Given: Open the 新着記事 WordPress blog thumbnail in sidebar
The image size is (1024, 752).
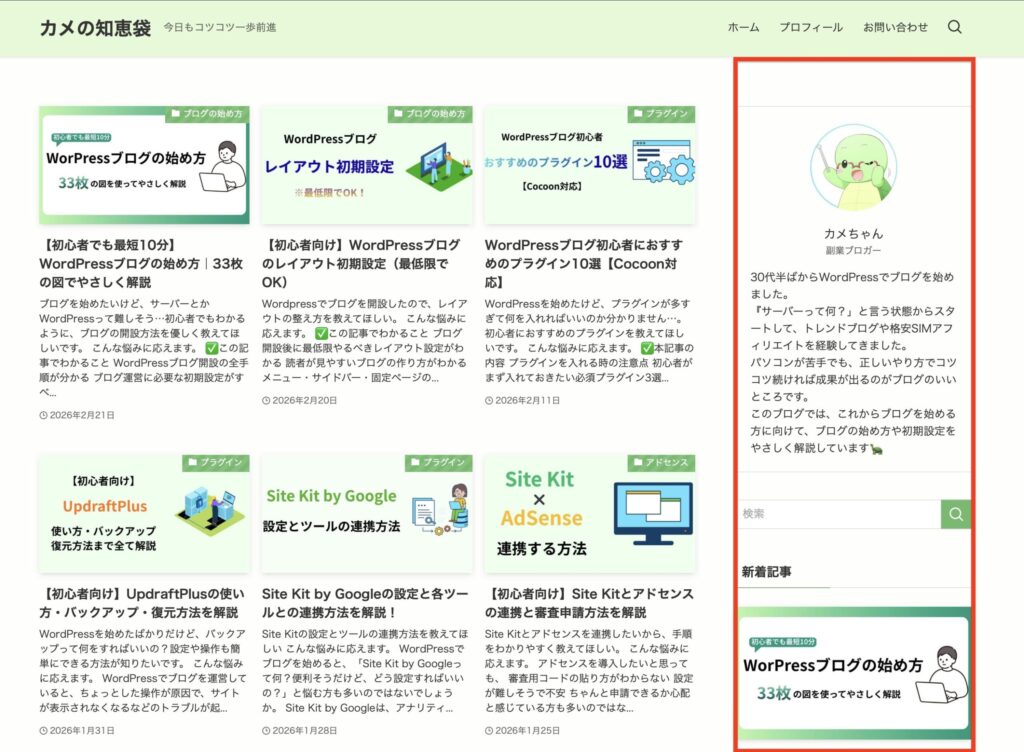Looking at the screenshot, I should tap(853, 671).
